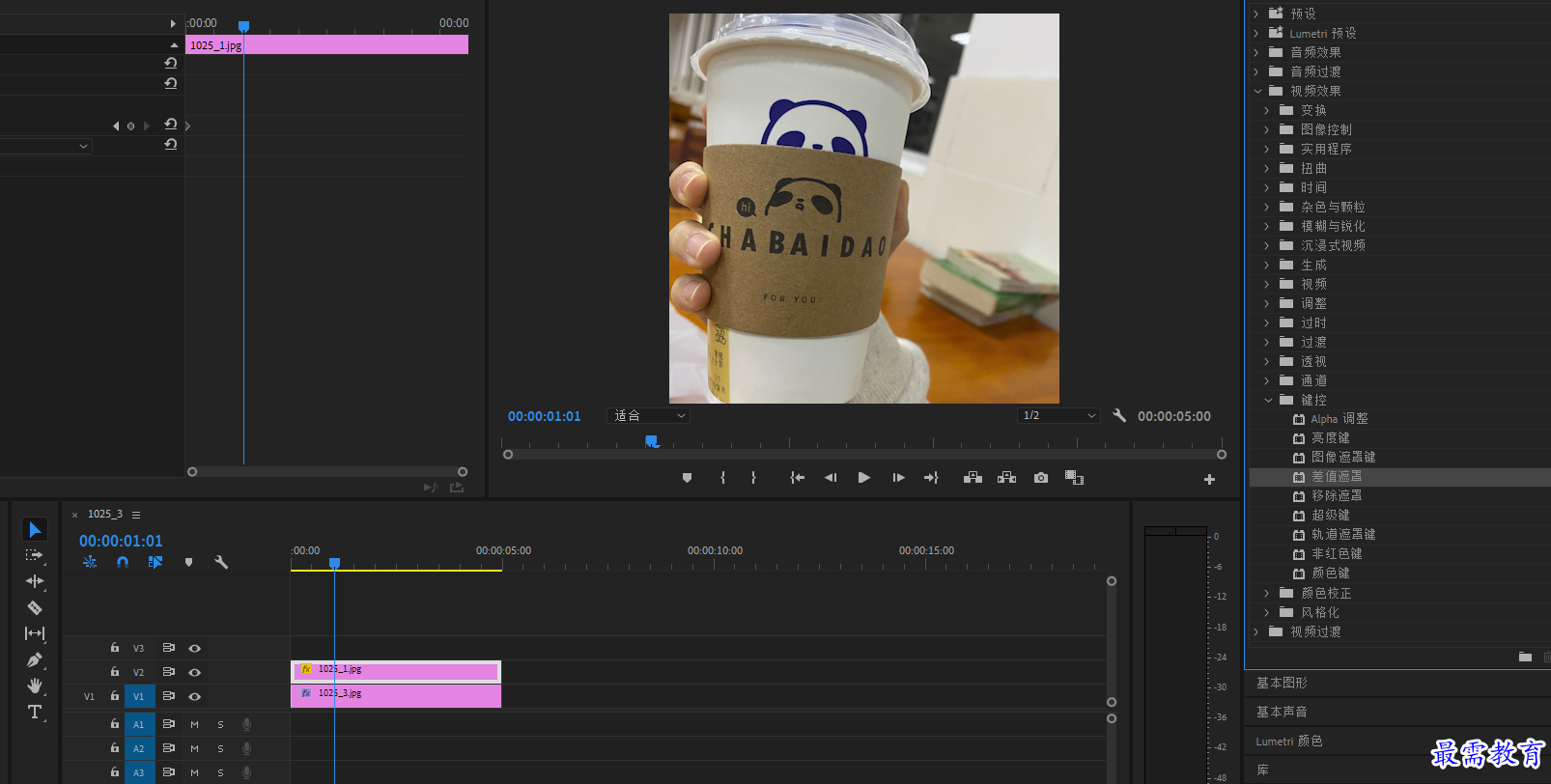Go to In point
The height and width of the screenshot is (784, 1551).
coord(797,478)
